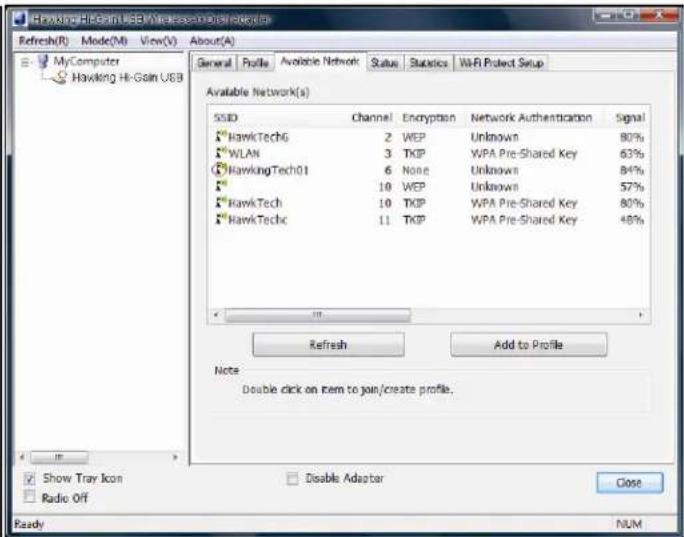Open the View(V) menu
The height and width of the screenshot is (537, 684).
158,41
